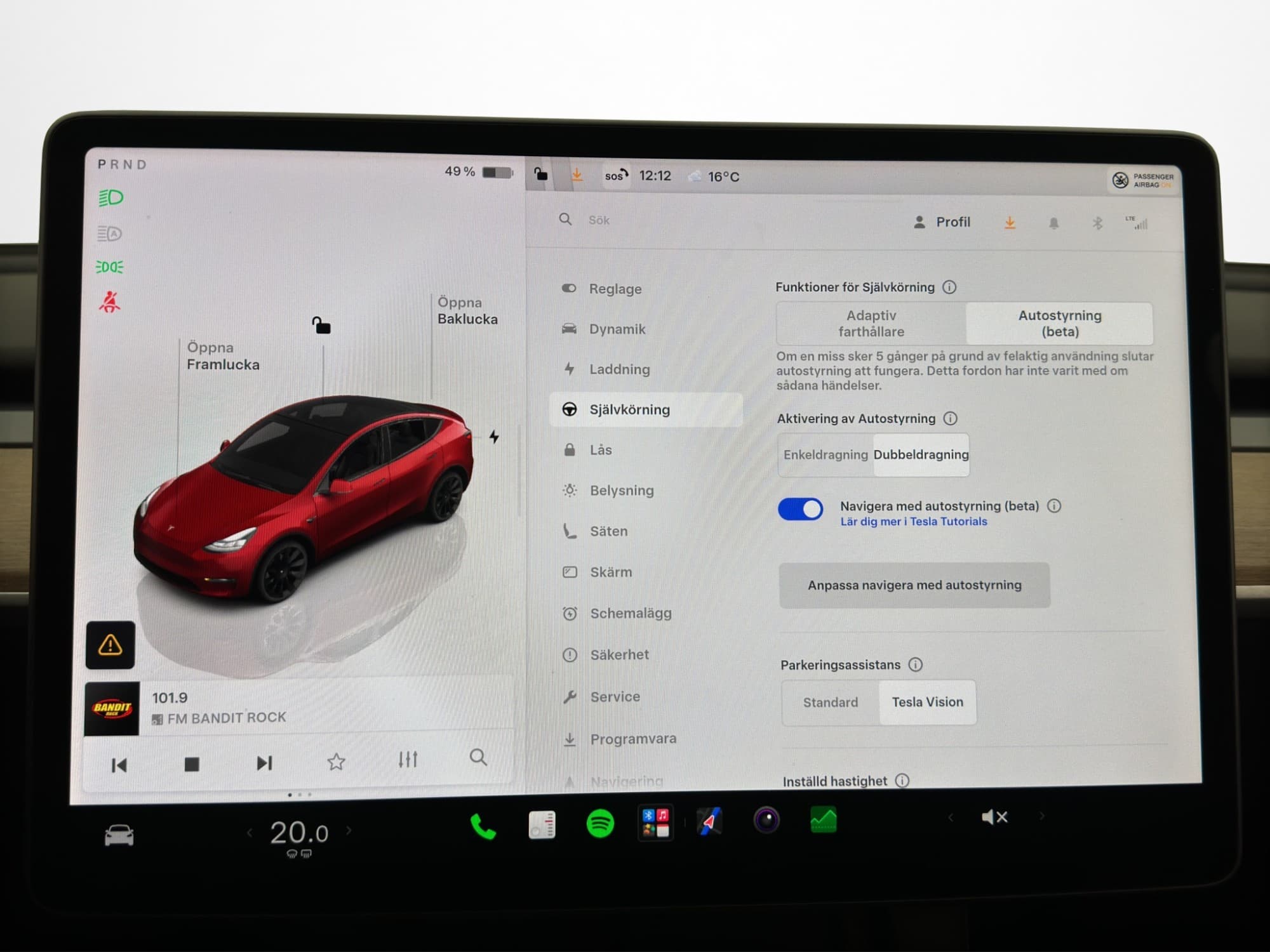Lower volume with left chevron
1270x952 pixels.
951,817
